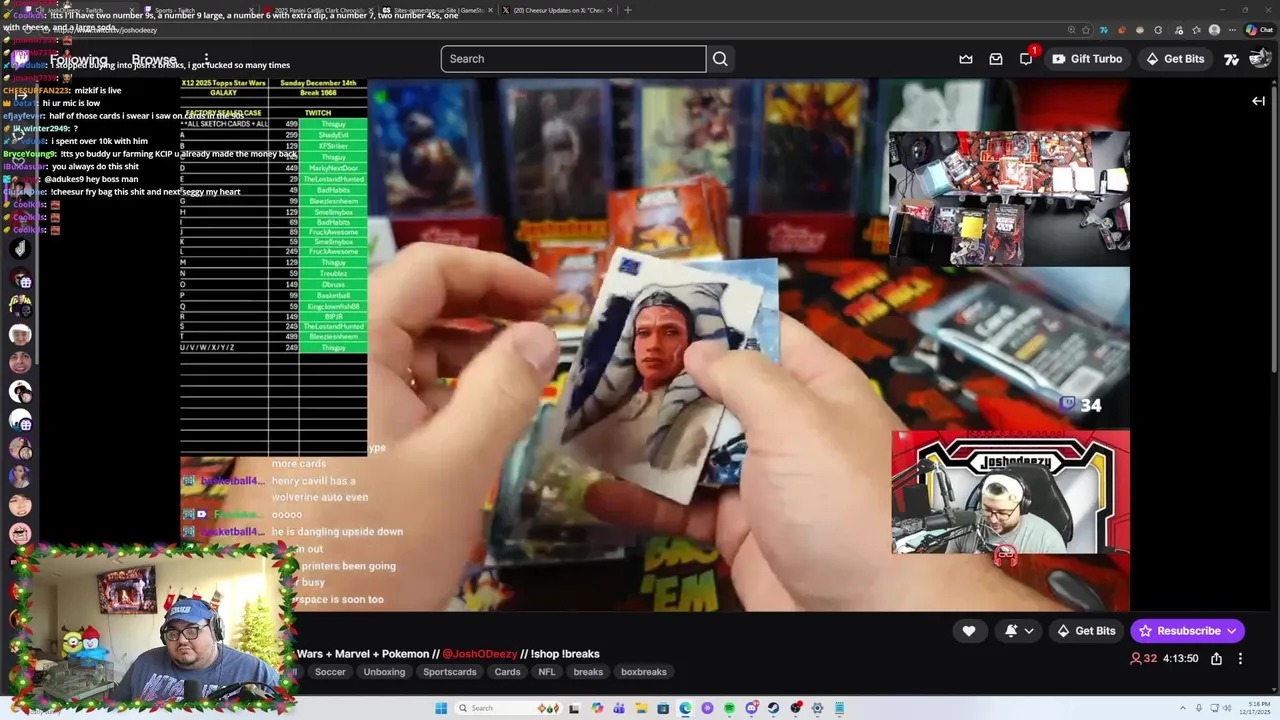Open Microsoft Edge from the taskbar

(x=685, y=708)
